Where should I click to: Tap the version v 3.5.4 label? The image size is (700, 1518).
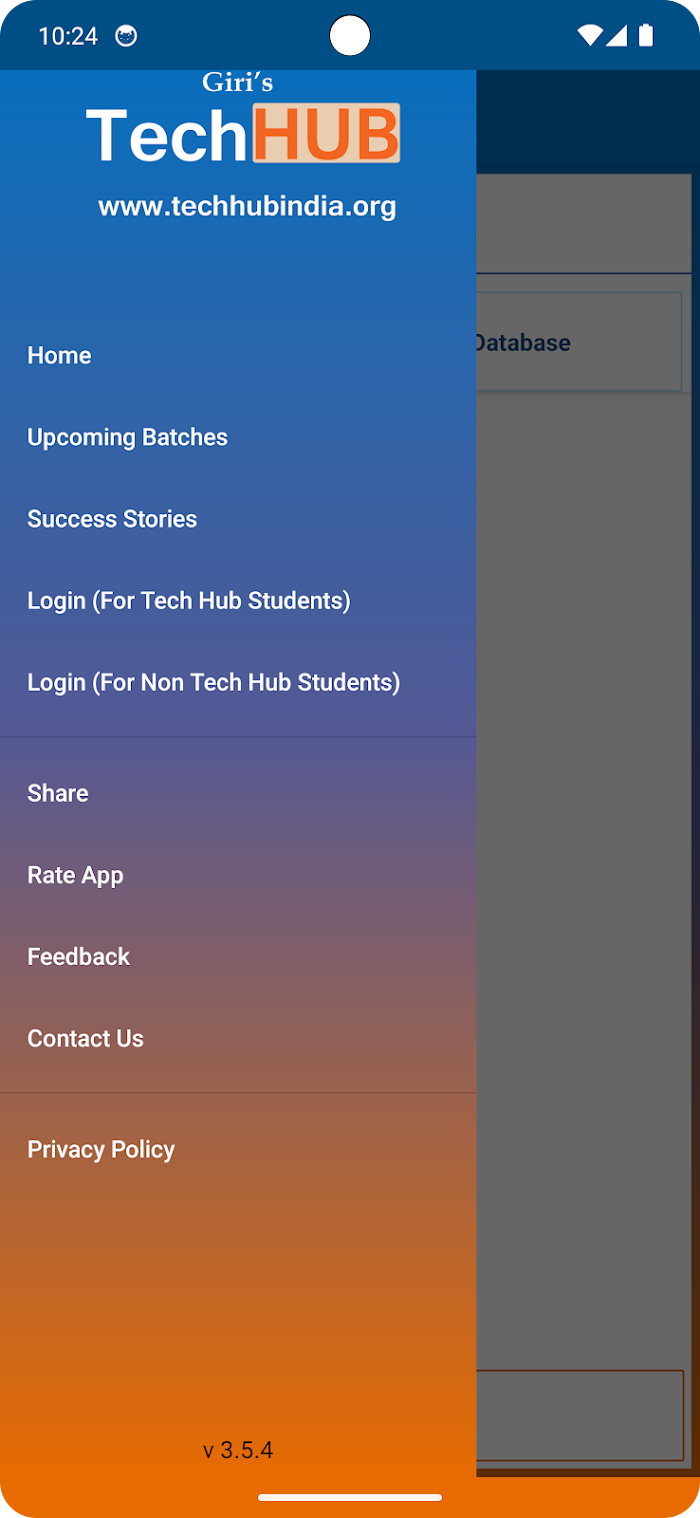[x=238, y=1450]
